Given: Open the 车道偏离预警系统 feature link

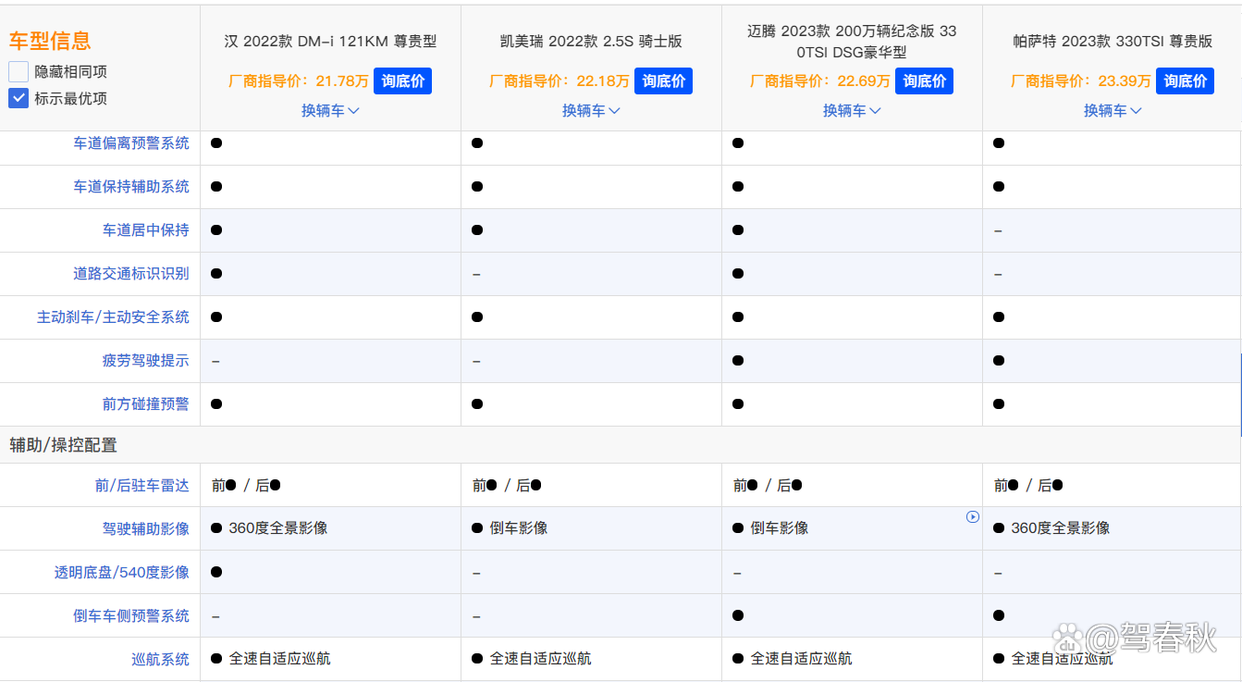Looking at the screenshot, I should tap(131, 144).
